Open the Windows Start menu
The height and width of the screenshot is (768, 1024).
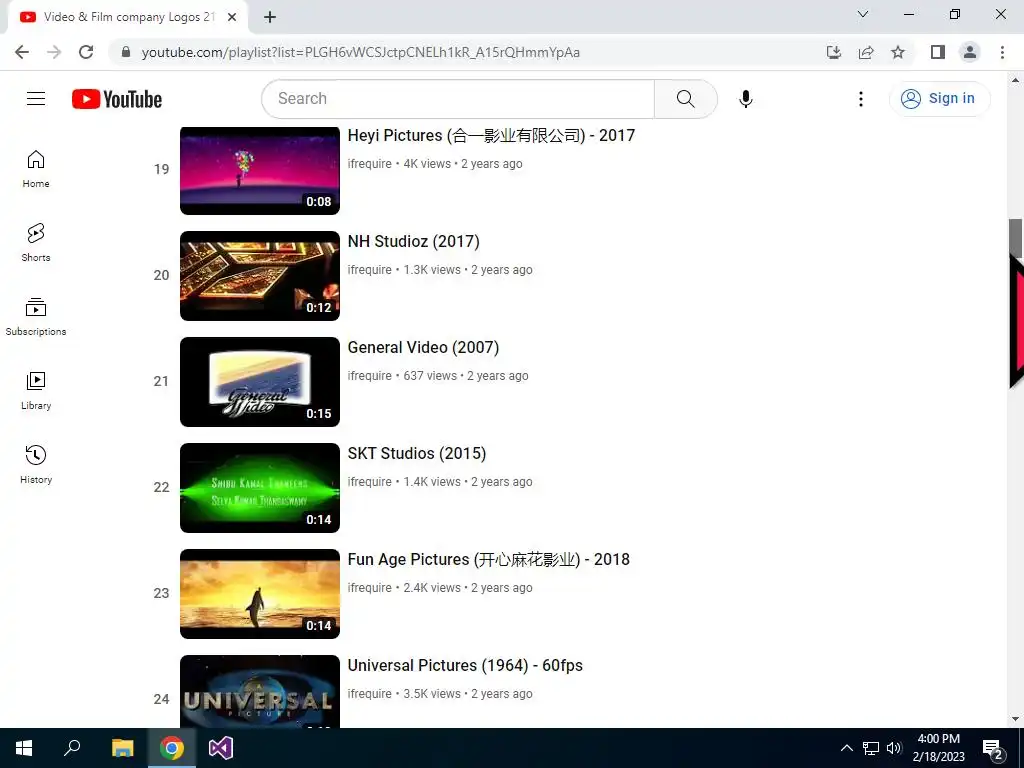tap(24, 748)
